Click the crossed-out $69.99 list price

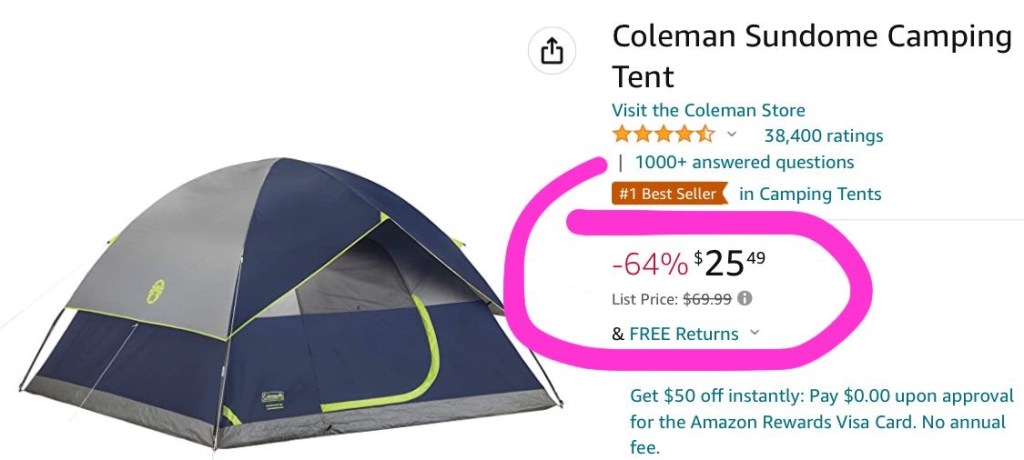707,298
